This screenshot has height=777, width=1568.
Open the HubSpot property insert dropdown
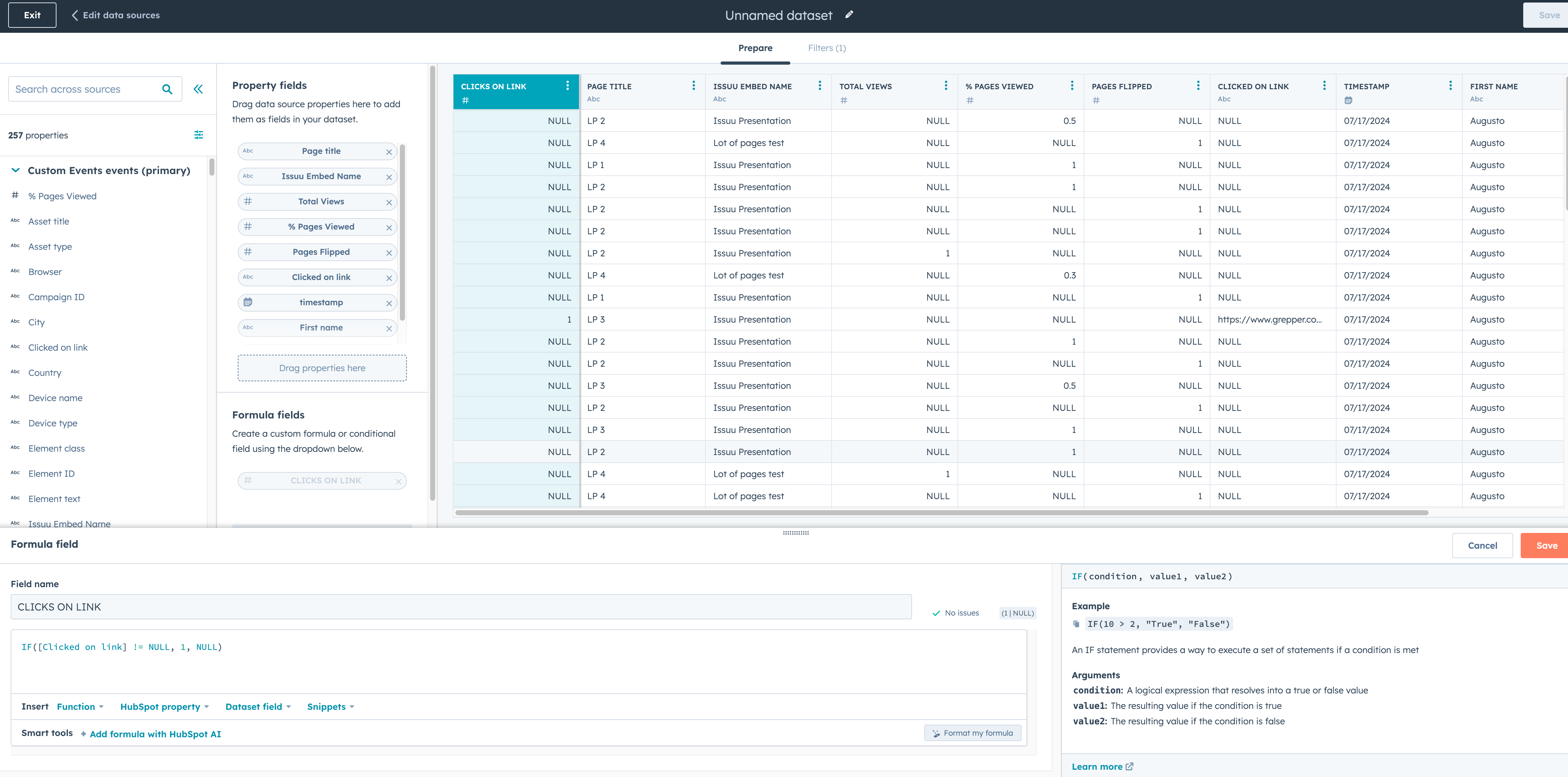164,706
